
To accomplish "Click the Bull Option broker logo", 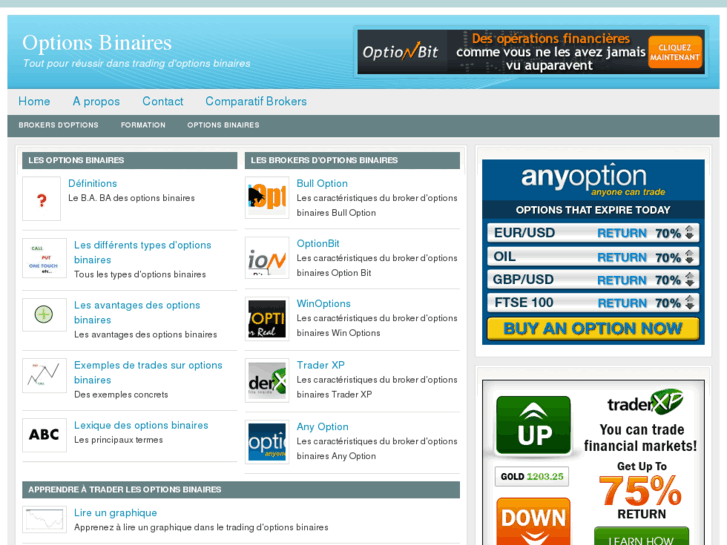I will tap(267, 198).
